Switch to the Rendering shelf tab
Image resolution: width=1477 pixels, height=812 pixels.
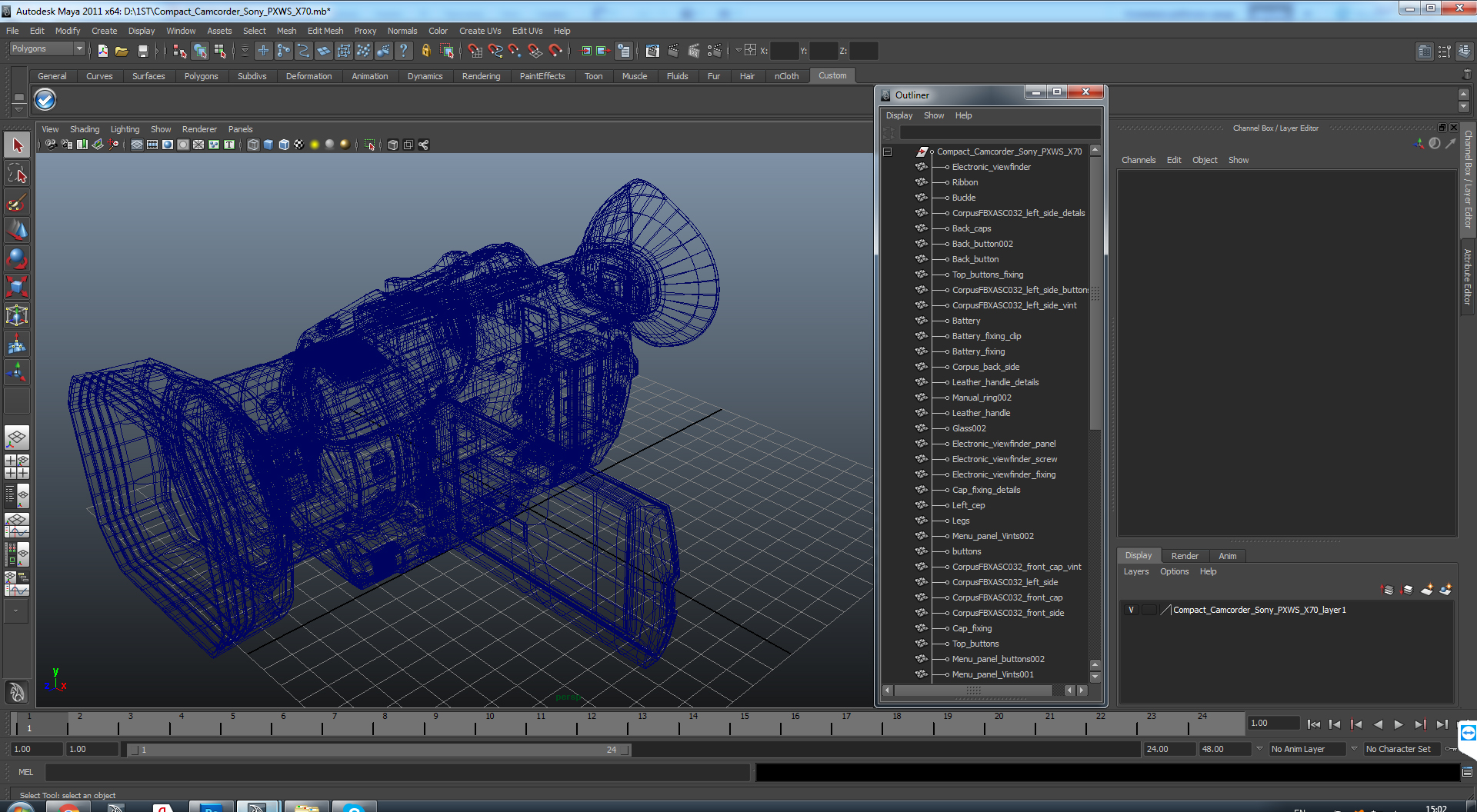point(481,76)
